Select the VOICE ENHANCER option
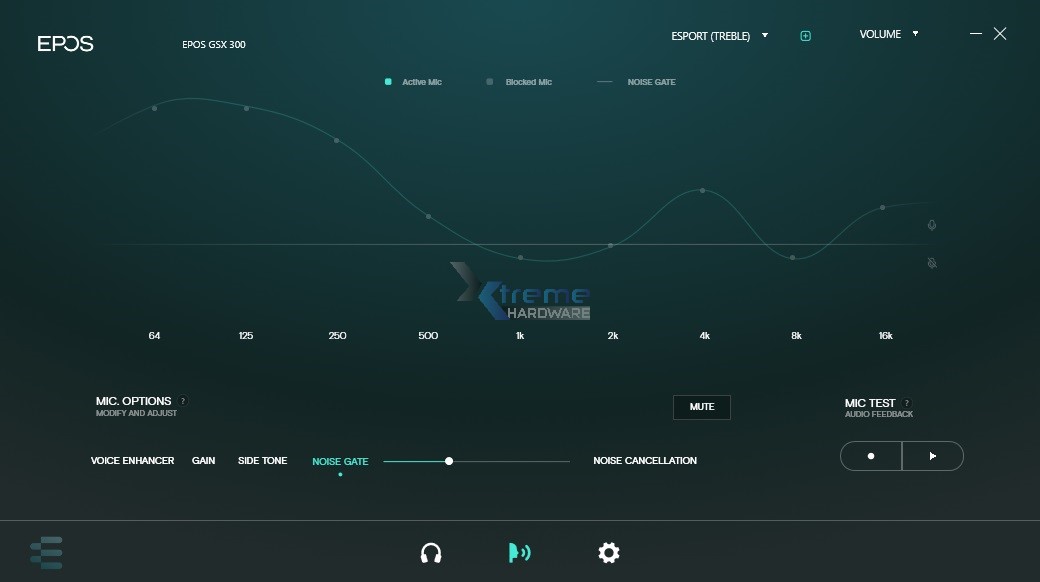Image resolution: width=1040 pixels, height=582 pixels. point(132,461)
